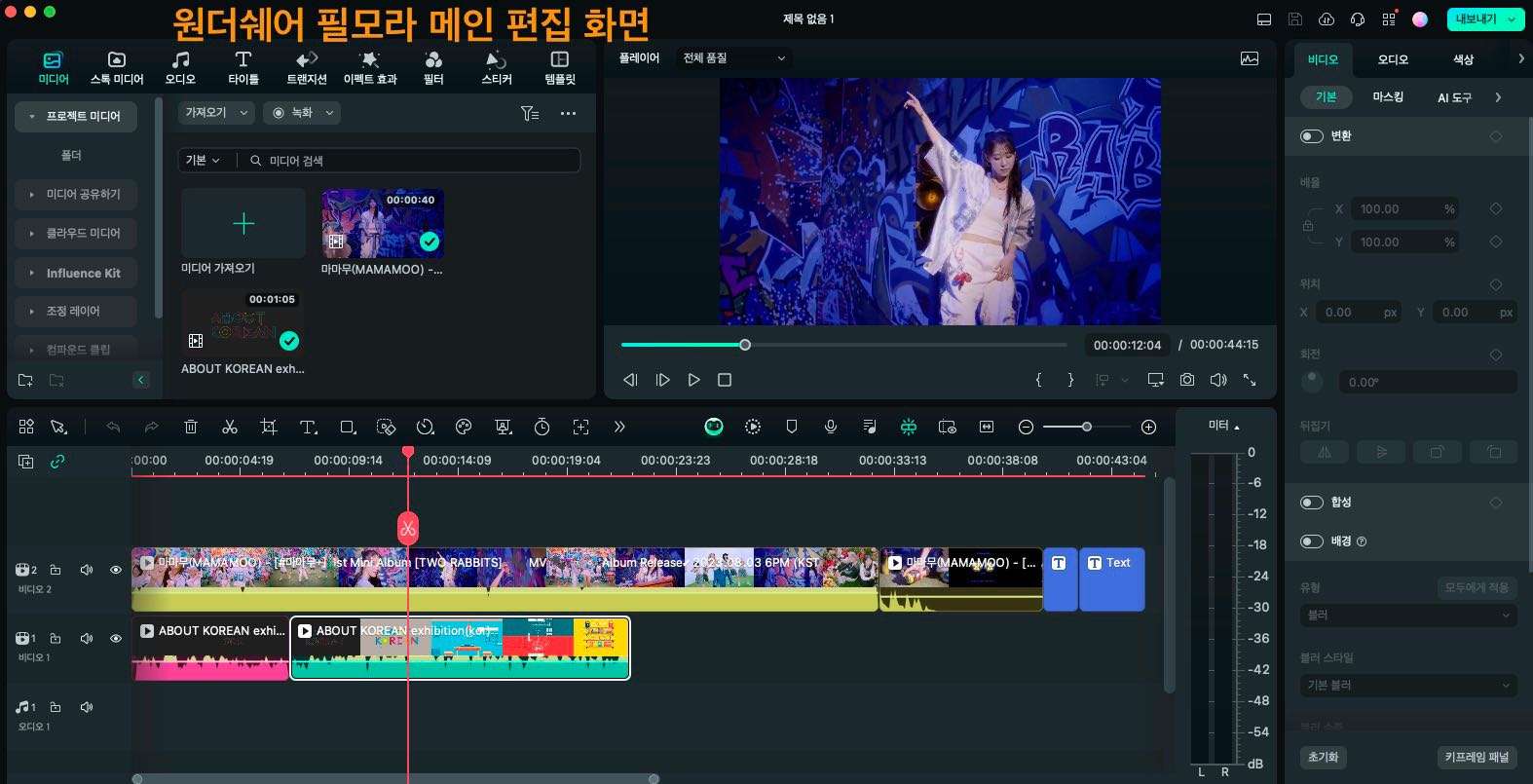The image size is (1533, 784).
Task: Open the 타이틀 titles tab
Action: (x=243, y=68)
